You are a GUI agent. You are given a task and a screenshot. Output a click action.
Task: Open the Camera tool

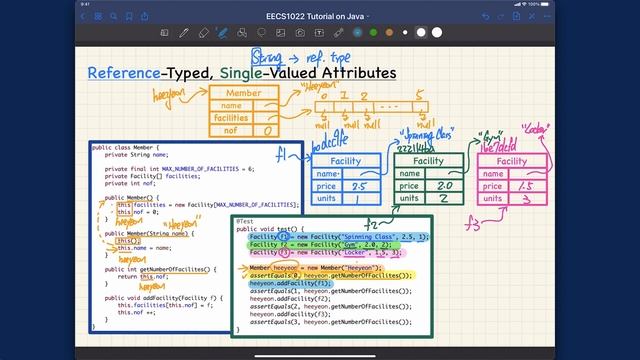(x=300, y=33)
